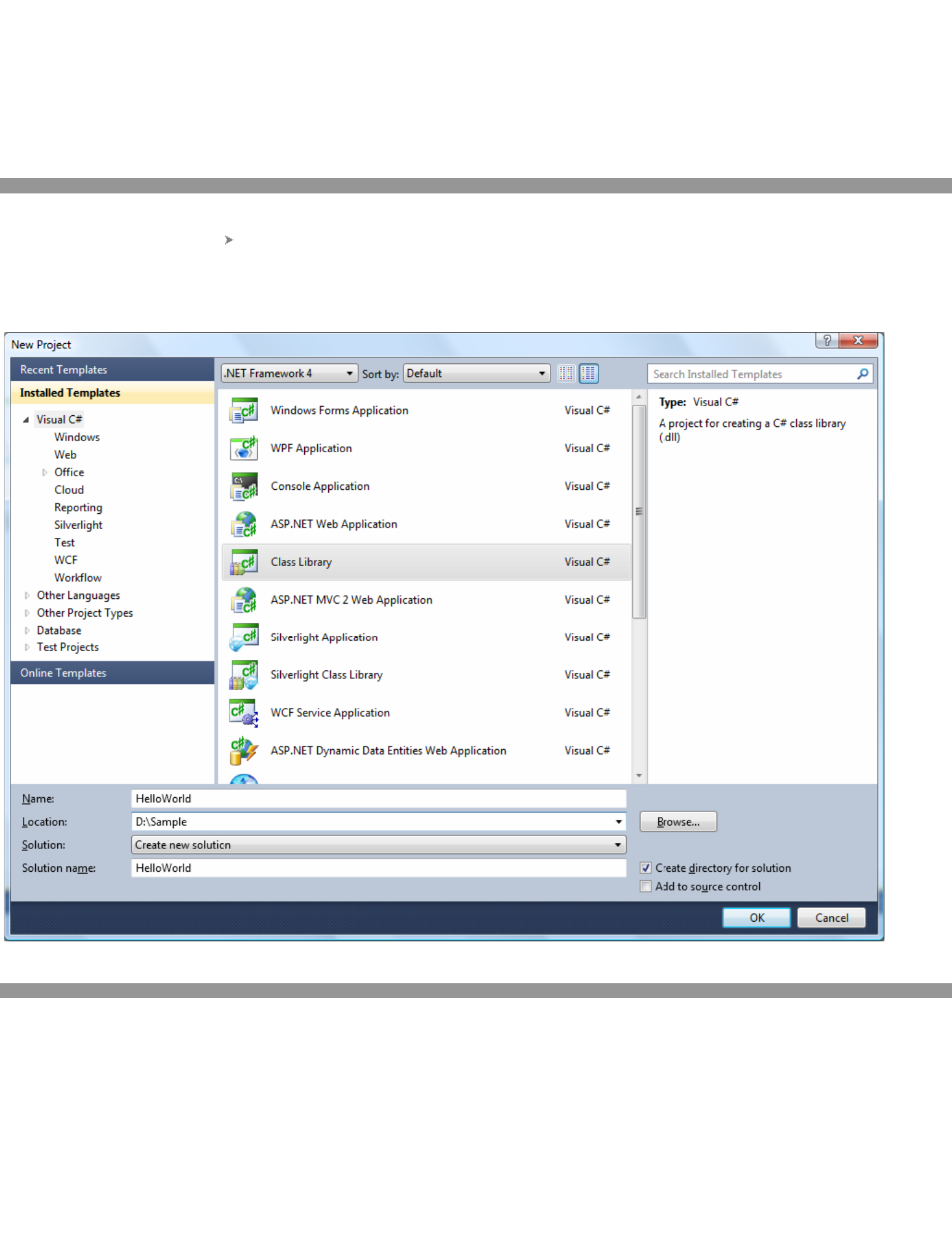
Task: Open the Online Templates section
Action: tap(113, 673)
